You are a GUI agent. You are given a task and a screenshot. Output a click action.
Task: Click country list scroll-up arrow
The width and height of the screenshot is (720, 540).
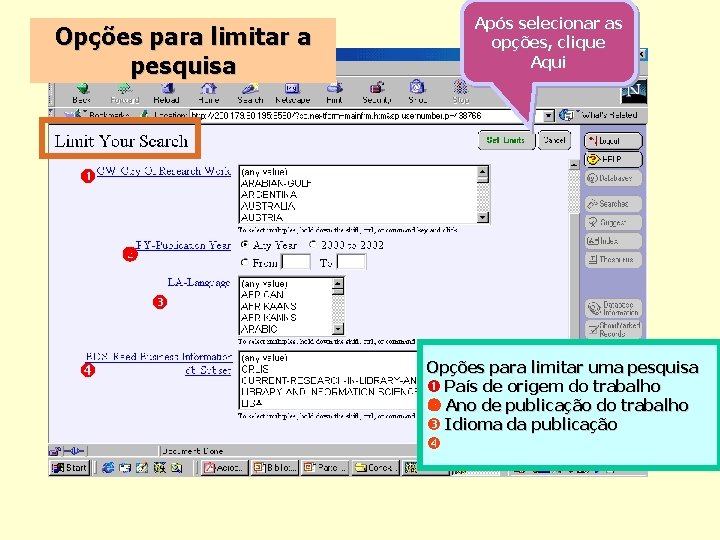(x=483, y=173)
